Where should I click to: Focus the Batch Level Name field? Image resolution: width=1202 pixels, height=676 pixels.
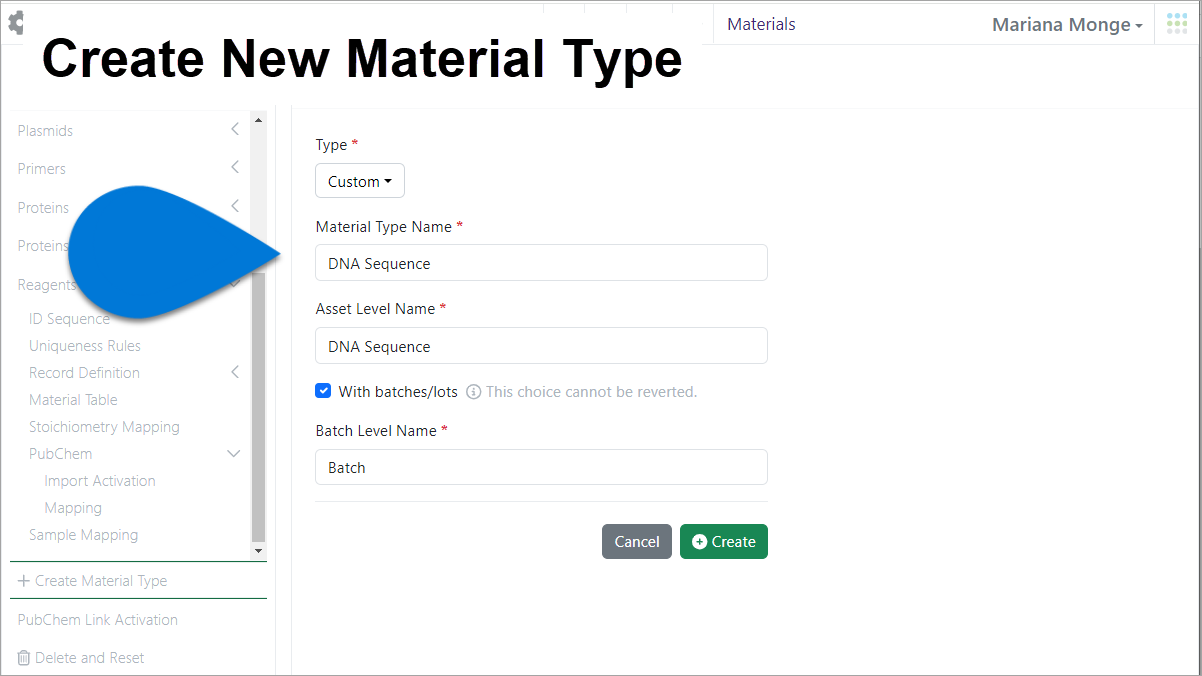[x=541, y=467]
